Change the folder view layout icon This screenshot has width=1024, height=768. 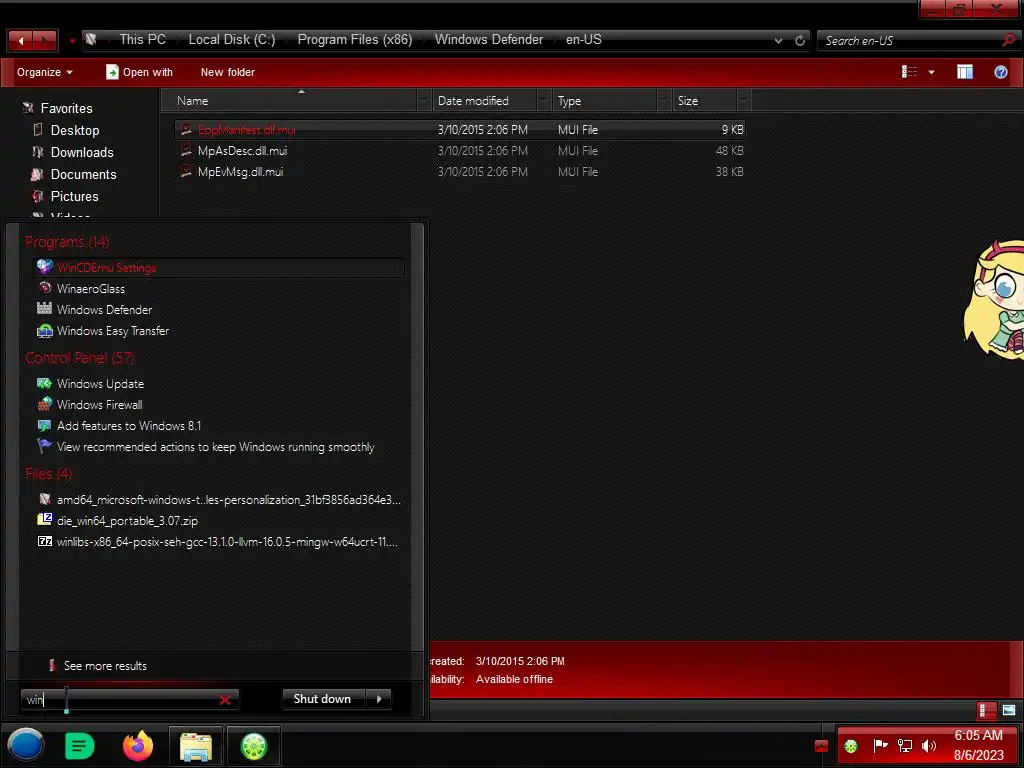909,72
